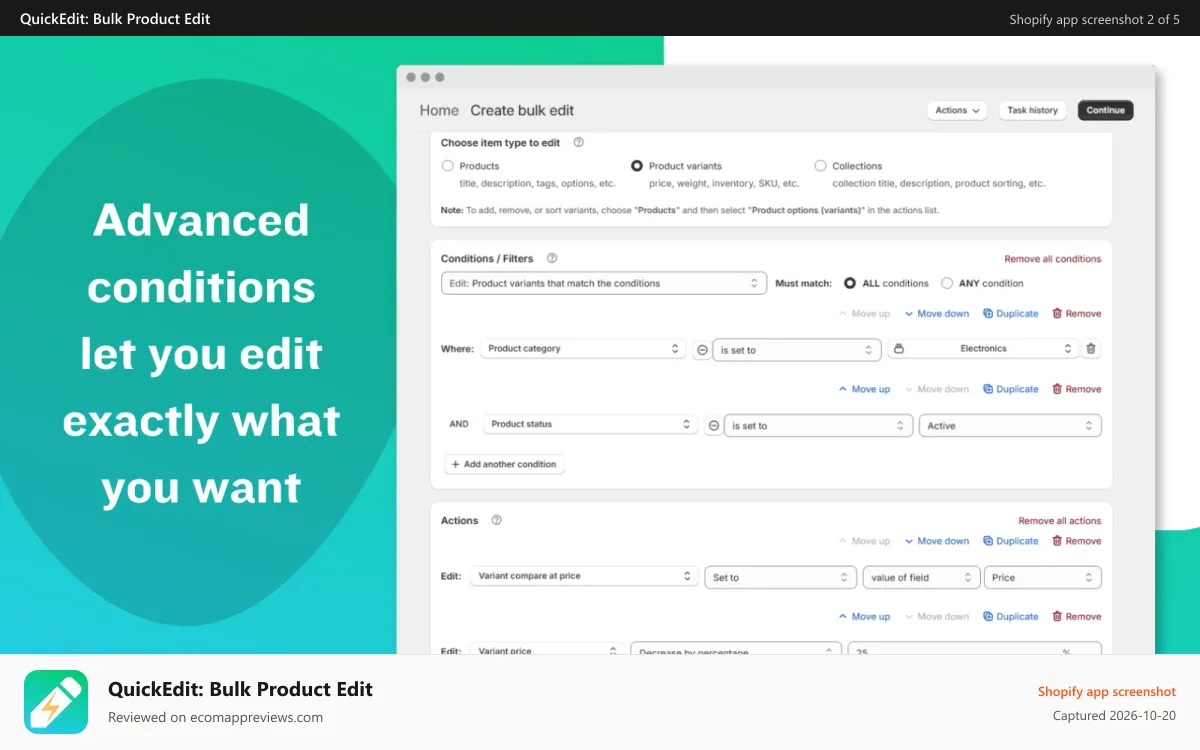
Task: Open the Active status value dropdown
Action: tap(1010, 425)
